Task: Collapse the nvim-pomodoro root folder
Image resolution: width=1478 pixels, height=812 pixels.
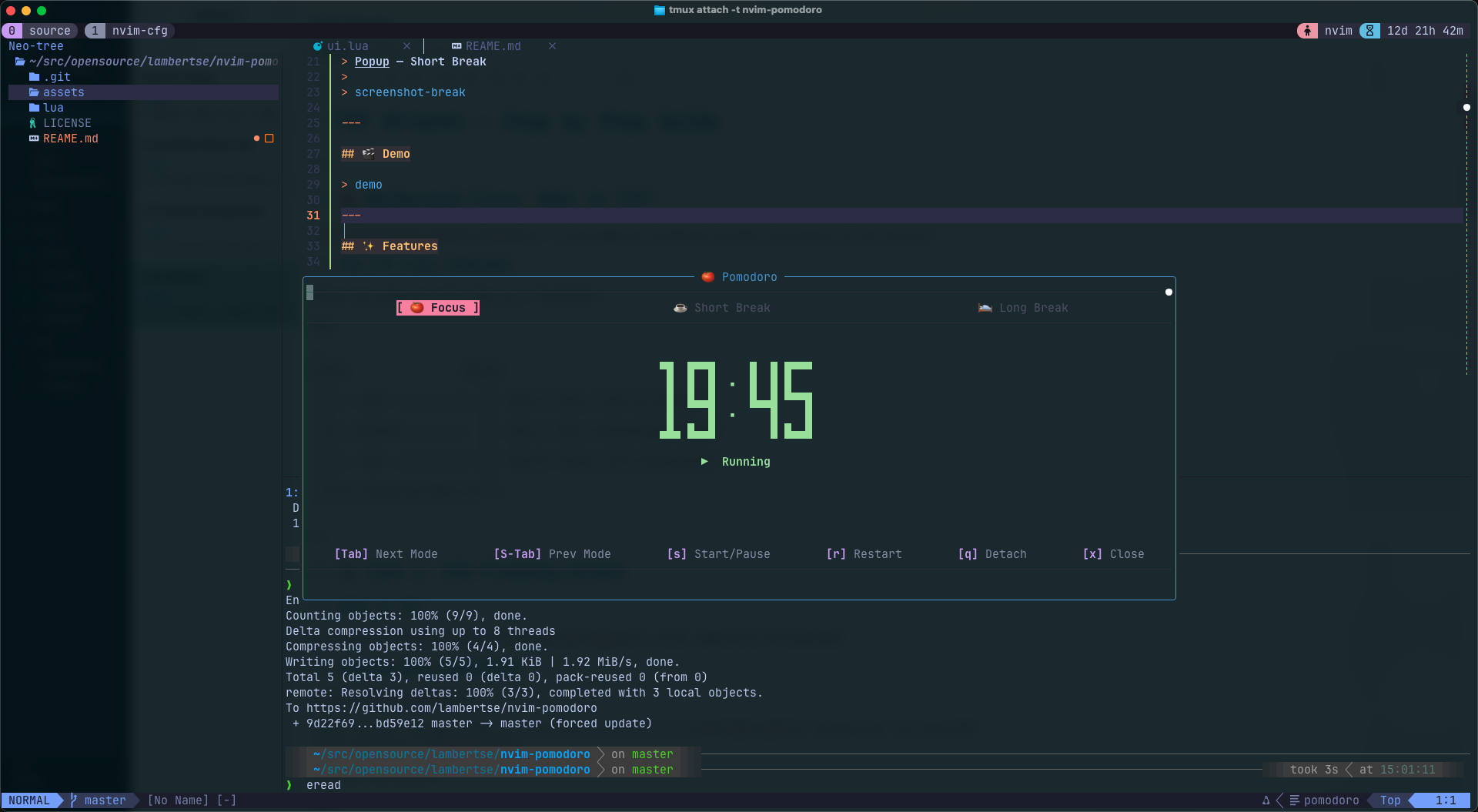Action: 146,62
